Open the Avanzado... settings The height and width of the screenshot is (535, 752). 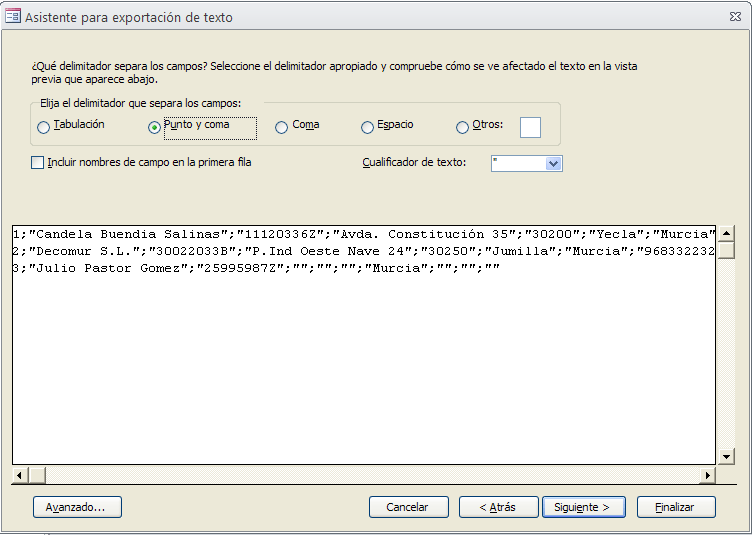[x=77, y=507]
